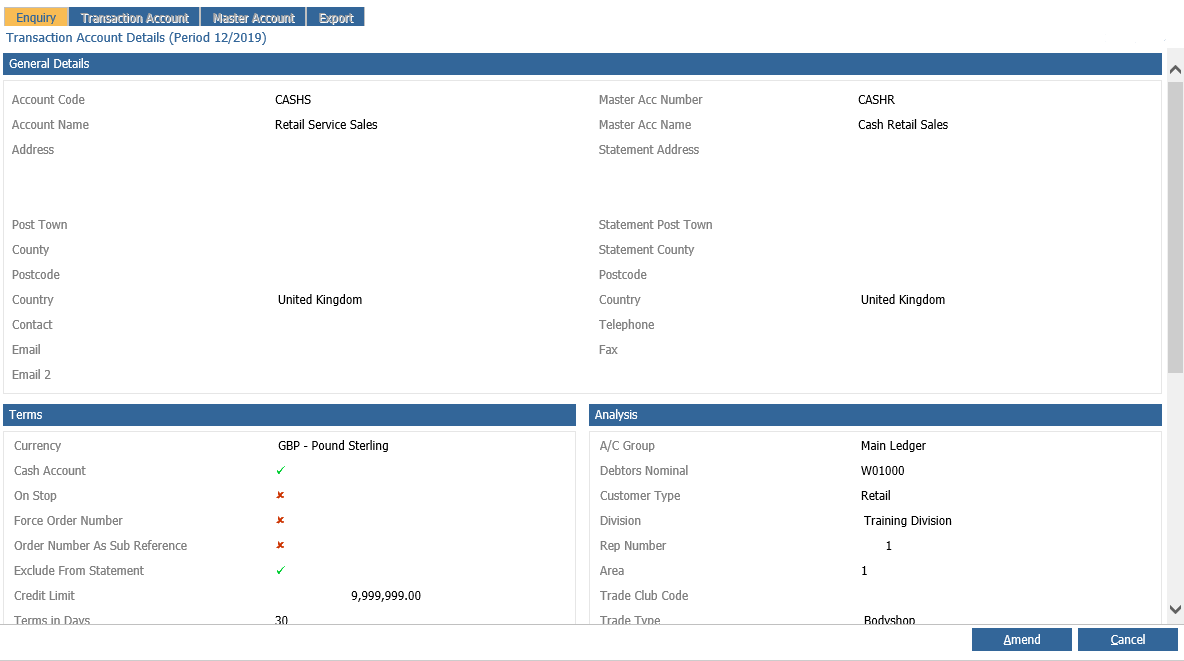Click the Telephone label

(627, 325)
